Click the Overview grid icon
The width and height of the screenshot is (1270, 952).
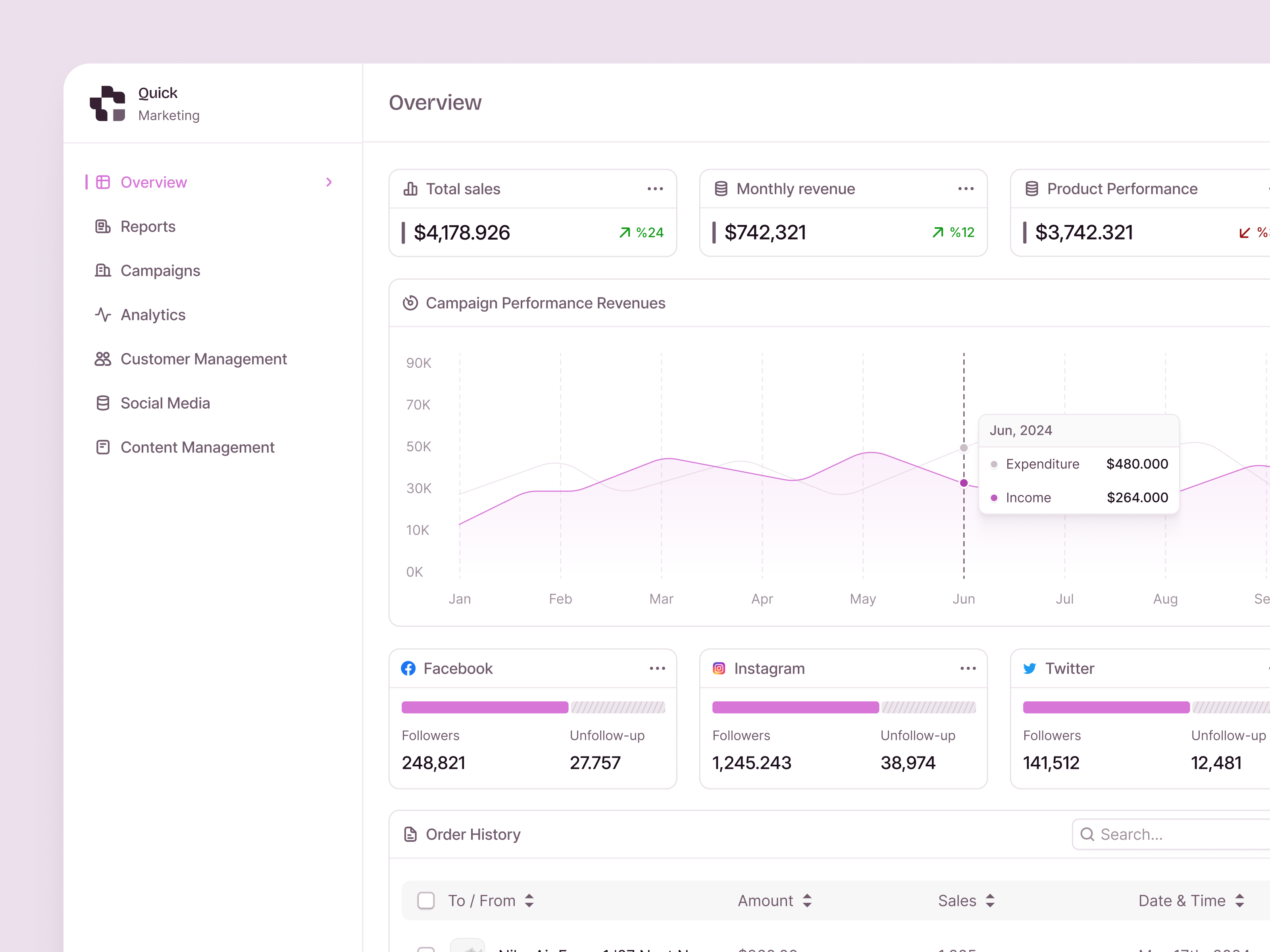[x=103, y=182]
